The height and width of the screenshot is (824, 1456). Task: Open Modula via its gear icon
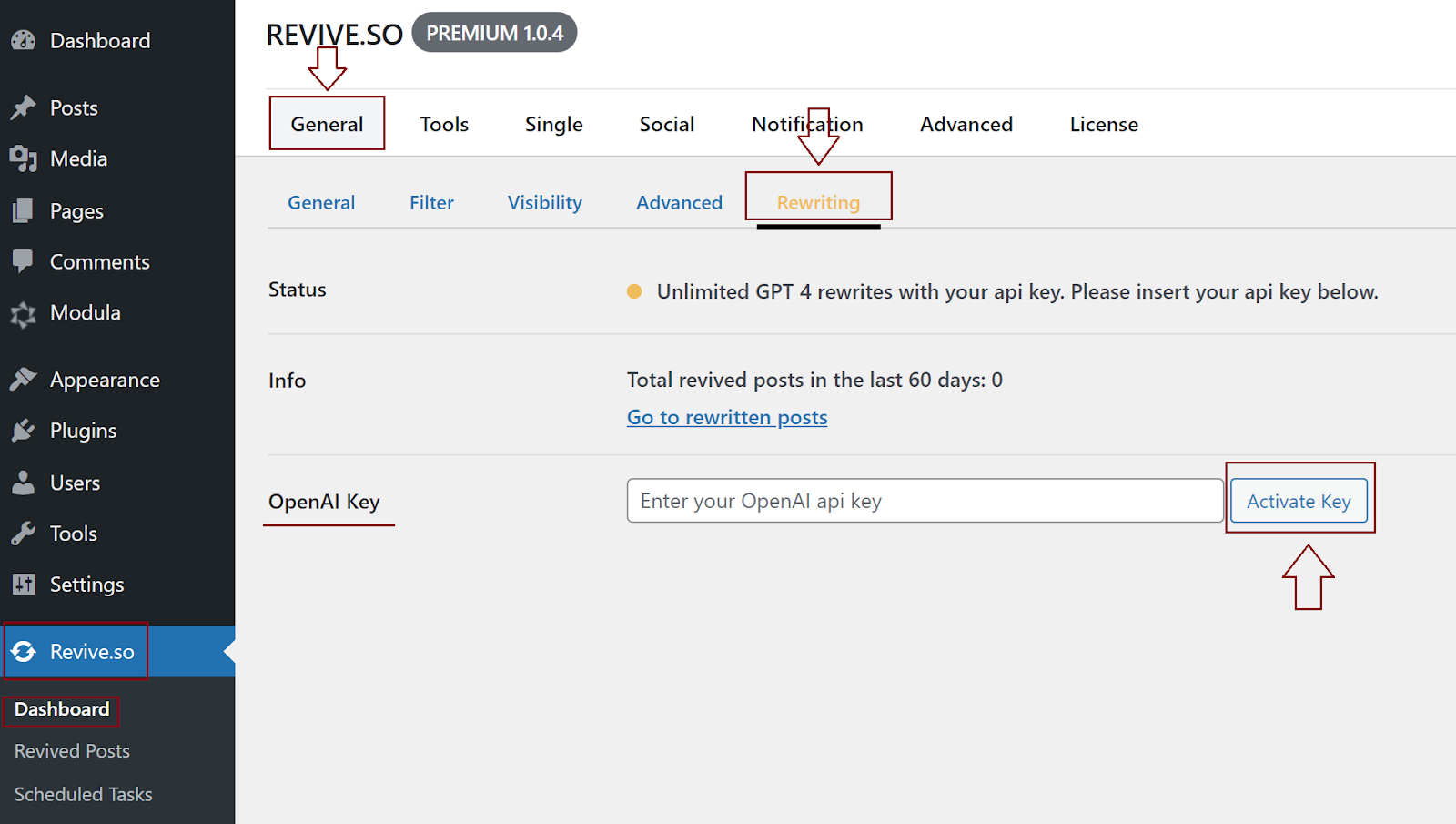click(24, 314)
